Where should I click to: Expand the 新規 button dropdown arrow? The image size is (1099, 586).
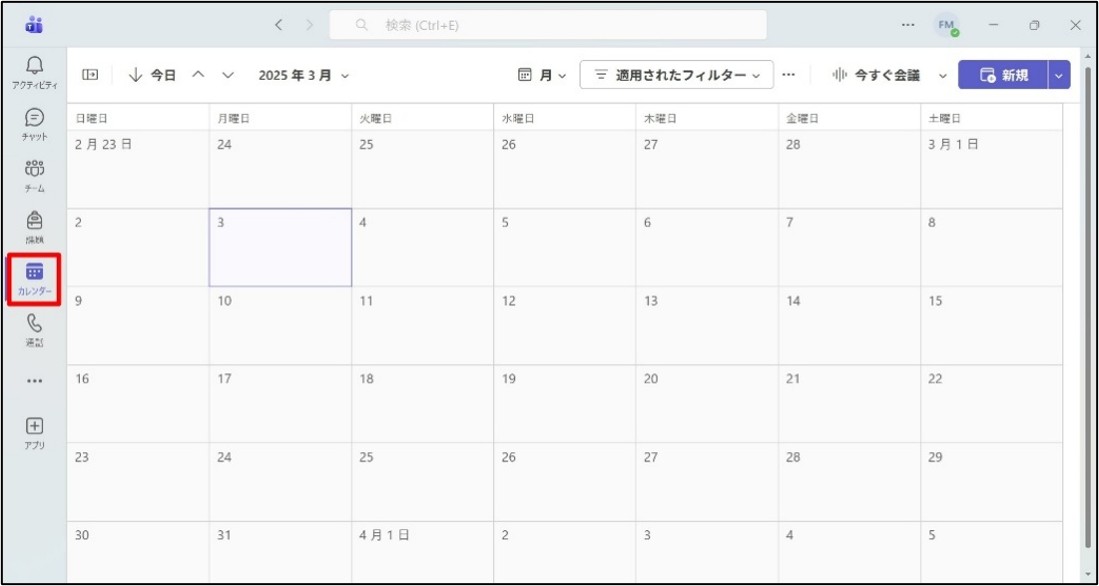coord(1059,75)
